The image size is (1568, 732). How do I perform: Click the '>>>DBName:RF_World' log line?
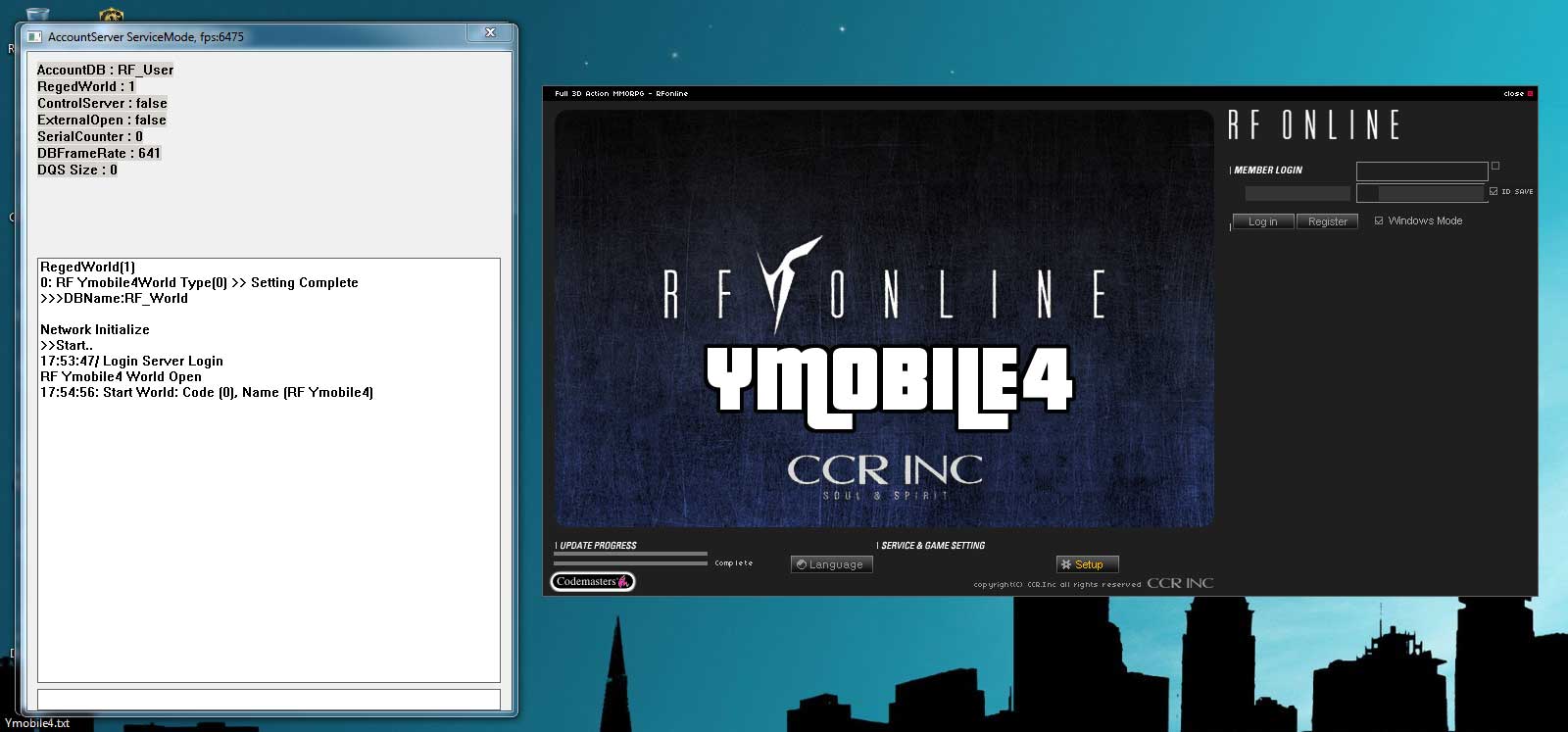[x=114, y=298]
